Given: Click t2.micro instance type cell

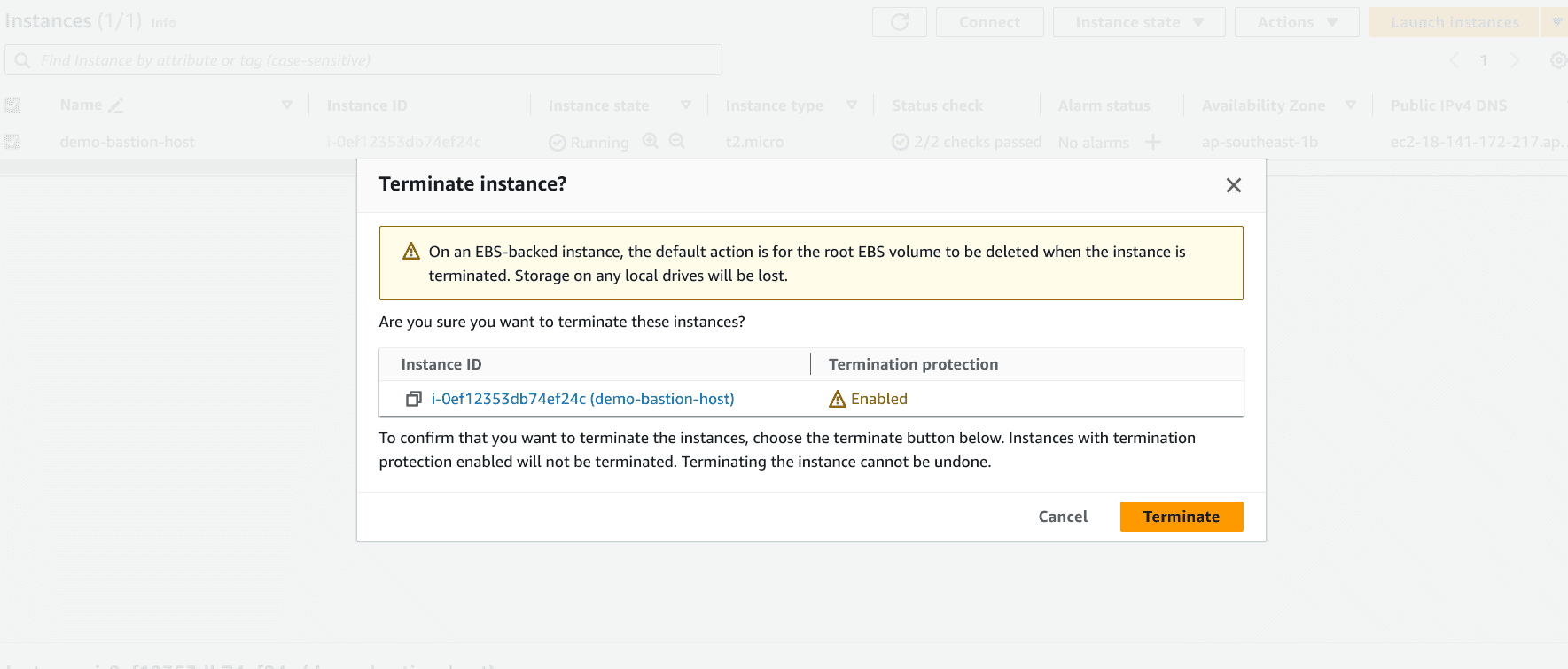Looking at the screenshot, I should [754, 142].
